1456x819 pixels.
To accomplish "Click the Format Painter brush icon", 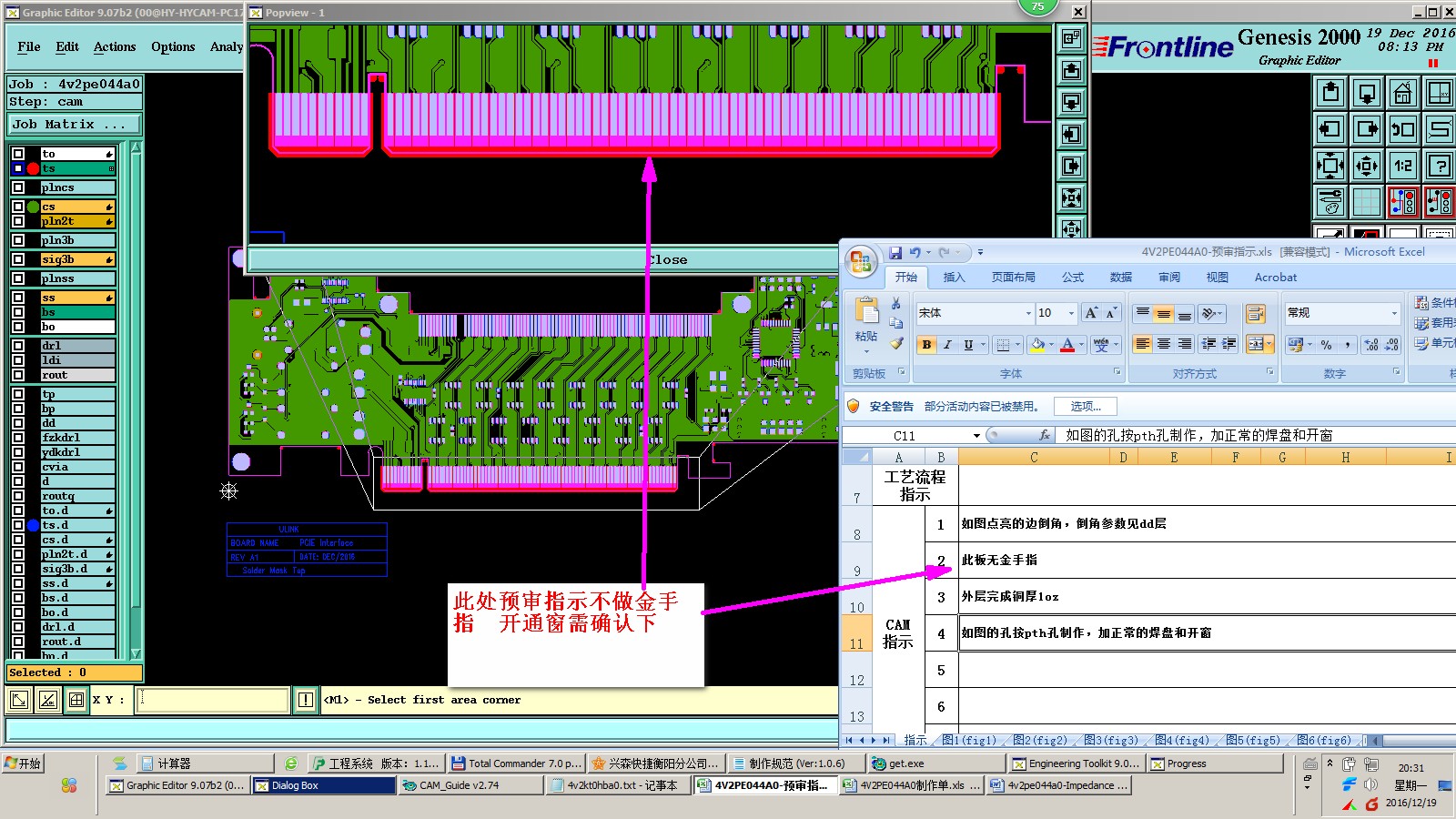I will [x=896, y=344].
